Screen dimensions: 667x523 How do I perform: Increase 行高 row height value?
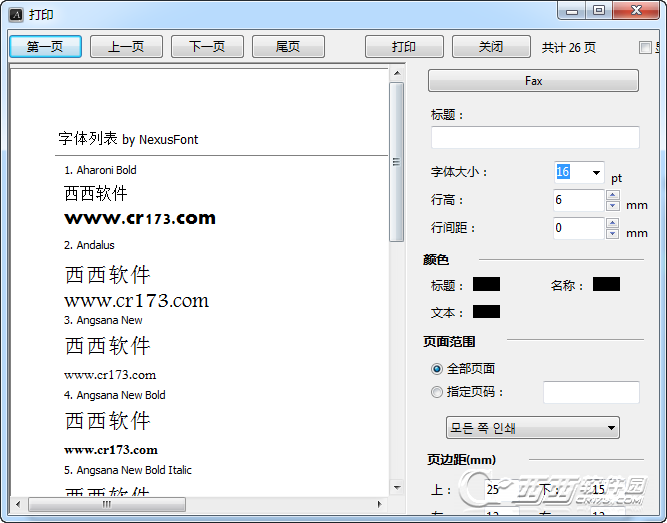[x=613, y=195]
